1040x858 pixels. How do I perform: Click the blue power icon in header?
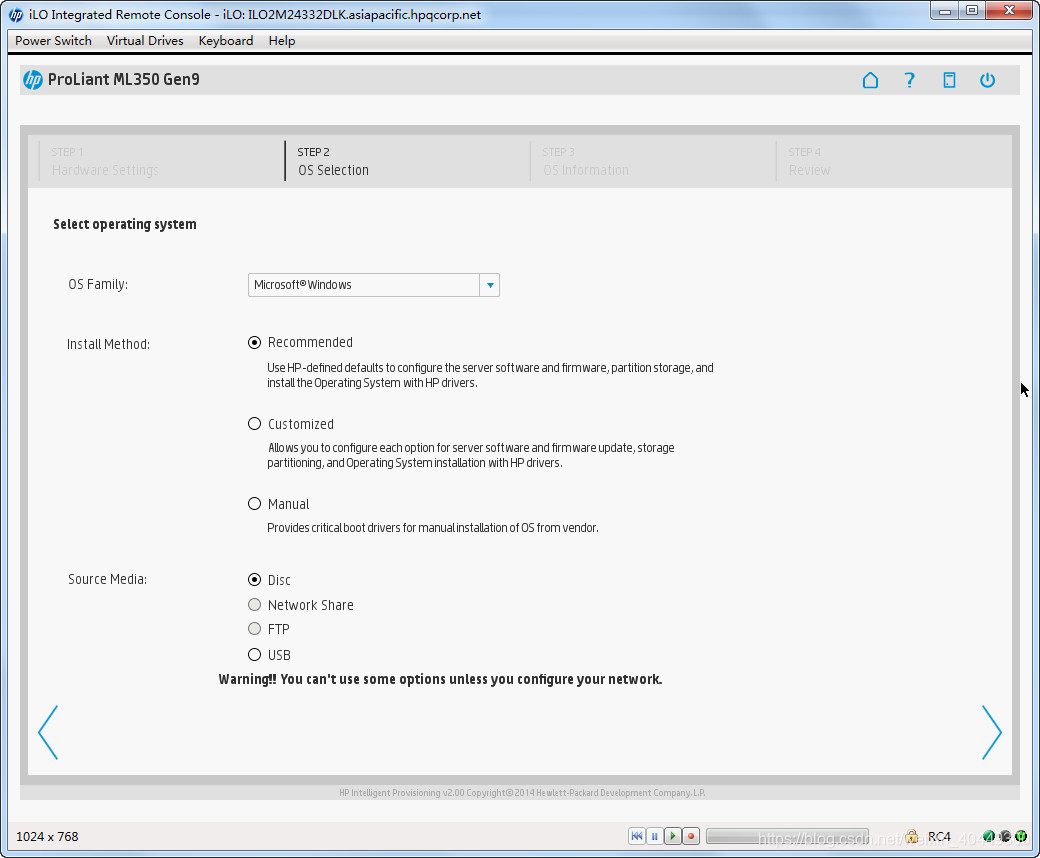coord(988,80)
